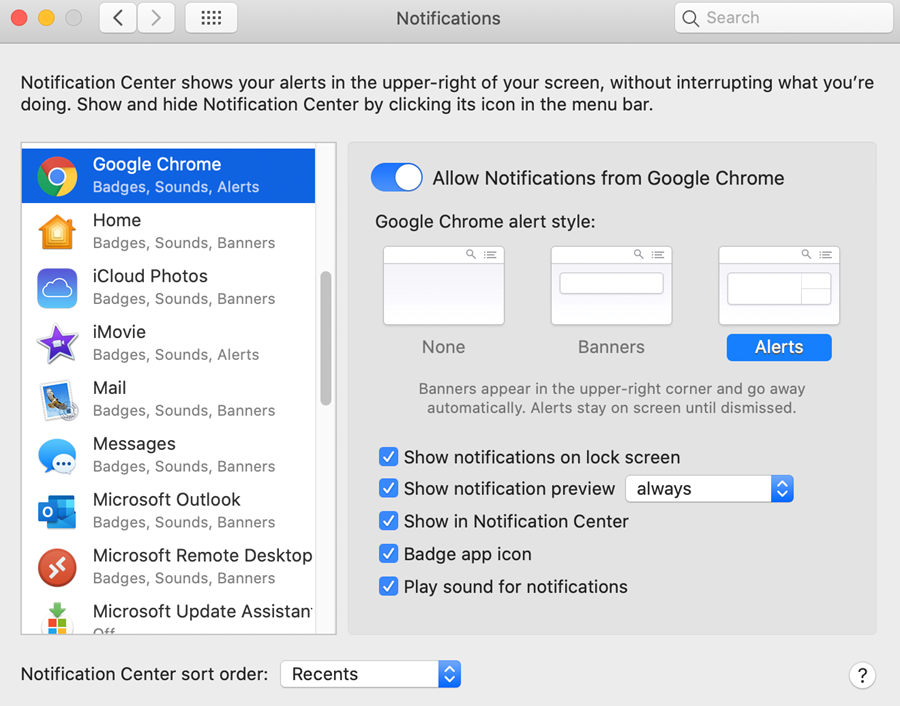
Task: Select Microsoft Remote Desktop in the list
Action: 168,567
